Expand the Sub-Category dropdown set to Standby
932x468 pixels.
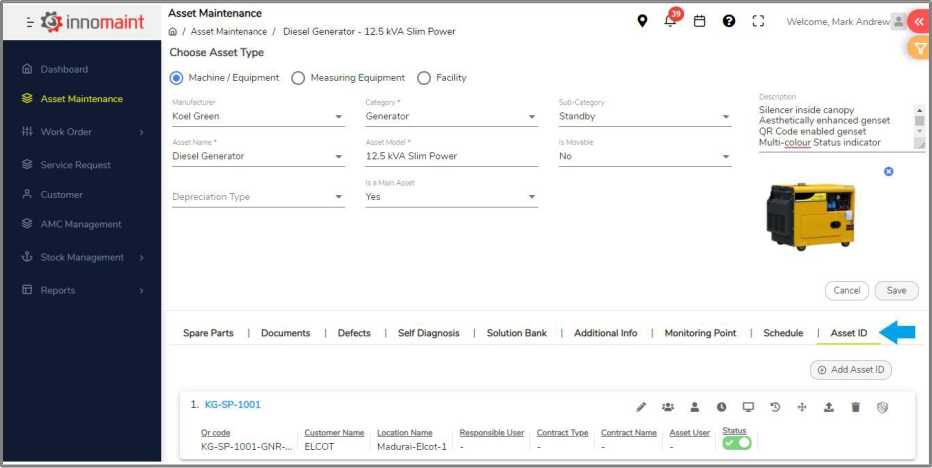[644, 117]
